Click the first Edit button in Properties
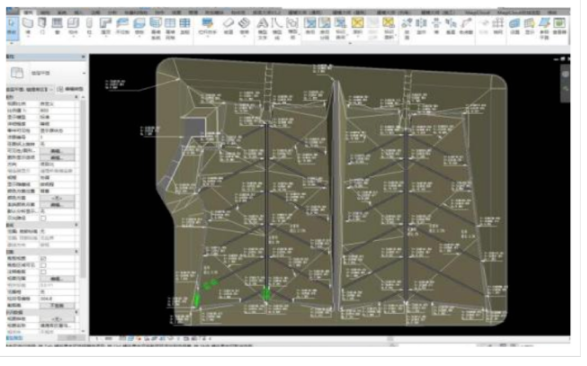587x366 pixels. click(57, 151)
